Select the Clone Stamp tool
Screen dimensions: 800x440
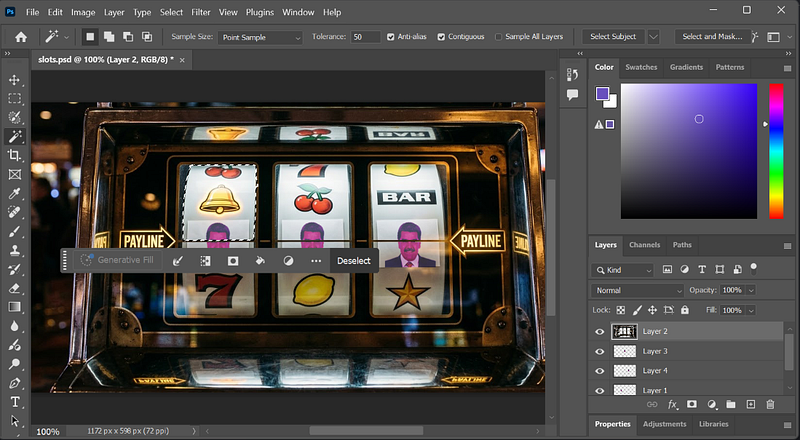(14, 250)
